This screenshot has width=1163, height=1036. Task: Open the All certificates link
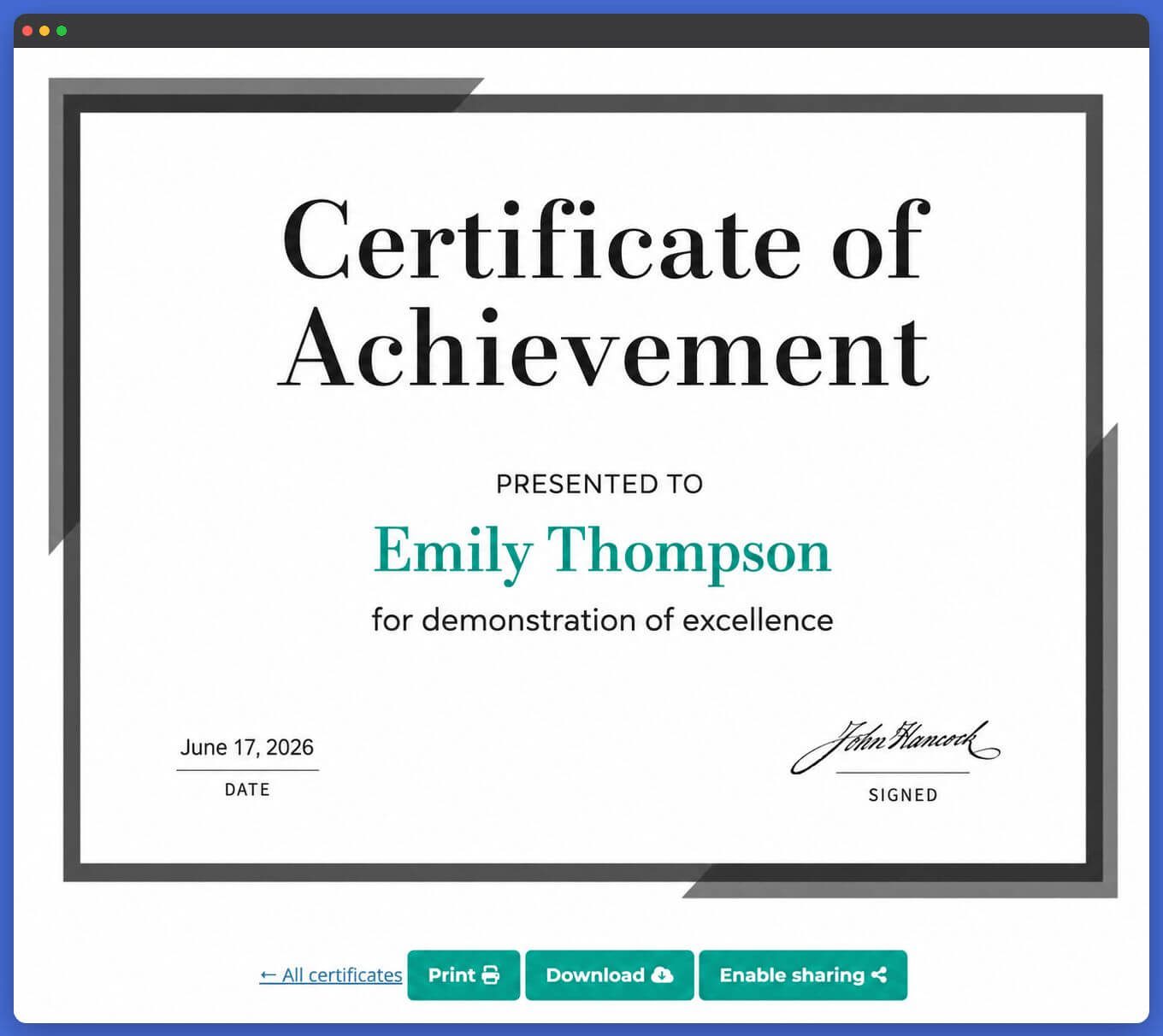click(331, 975)
